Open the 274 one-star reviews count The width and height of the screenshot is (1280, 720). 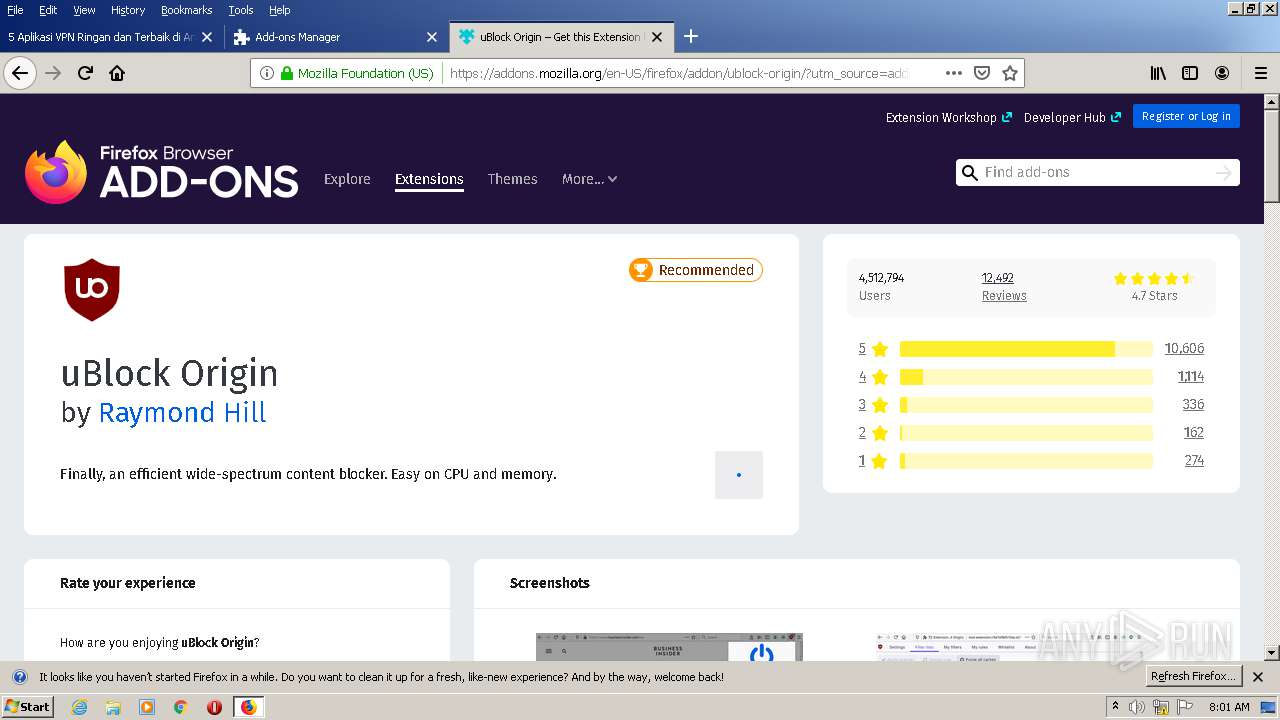click(x=1194, y=461)
